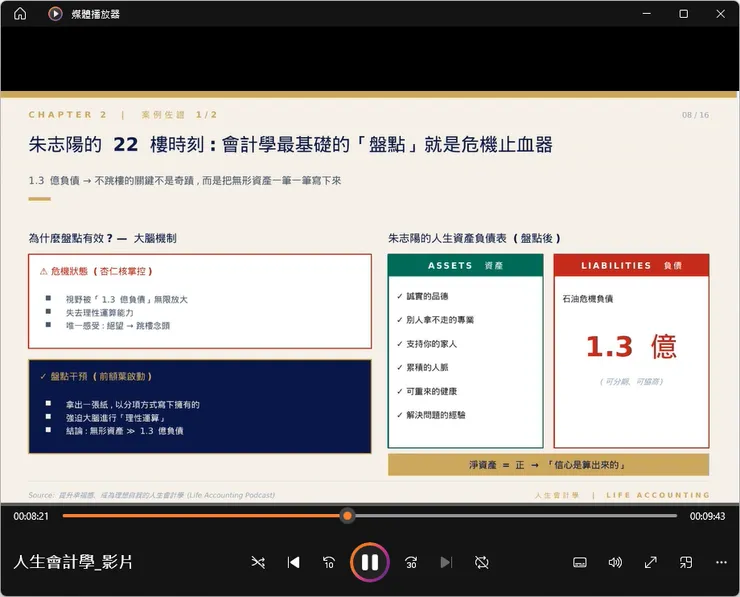The image size is (740, 597).
Task: Go to the previous track
Action: tap(294, 562)
